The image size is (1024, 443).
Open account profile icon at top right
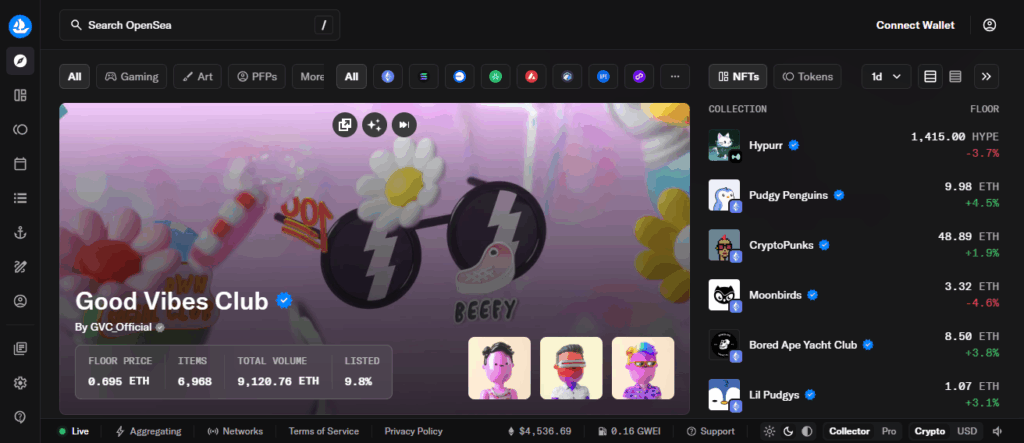(x=989, y=25)
